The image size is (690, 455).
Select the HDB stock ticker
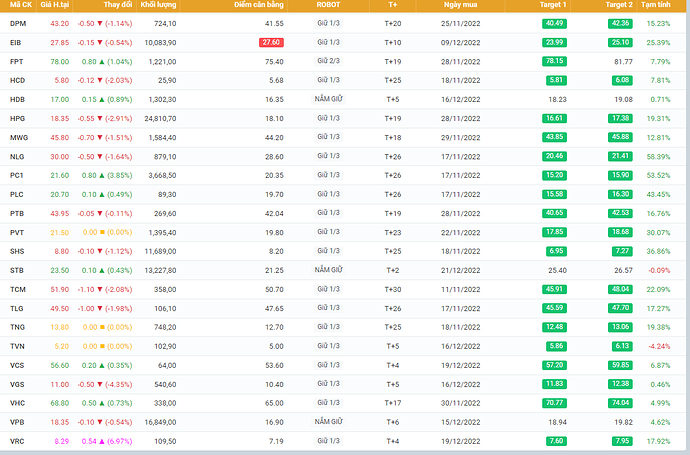point(17,99)
